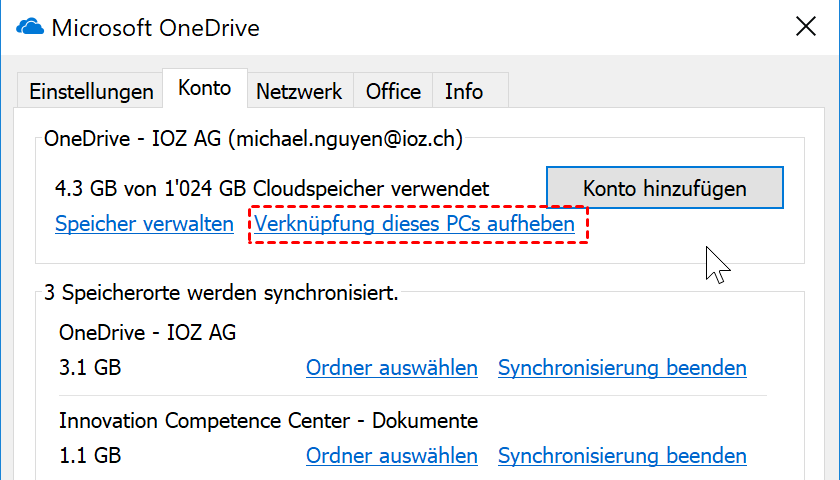Screen dimensions: 840x480
Task: Open the Speicher verwalten link
Action: pyautogui.click(x=145, y=224)
